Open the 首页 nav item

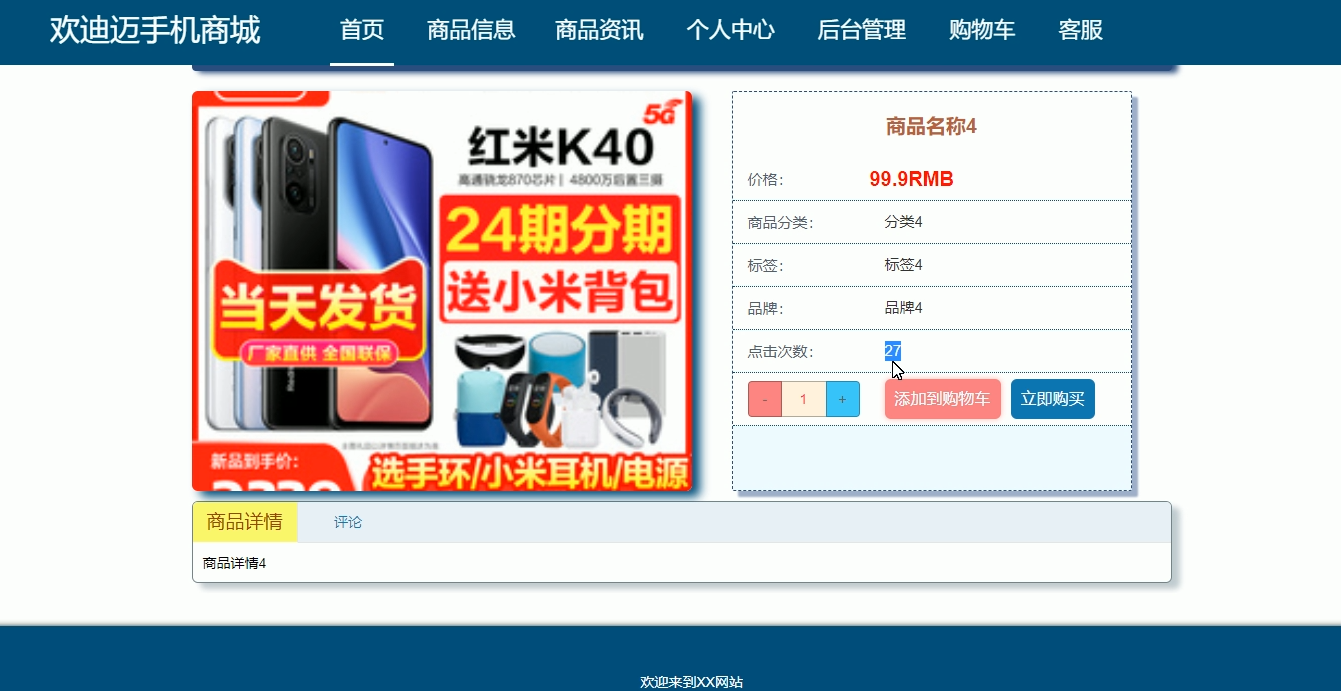[362, 30]
